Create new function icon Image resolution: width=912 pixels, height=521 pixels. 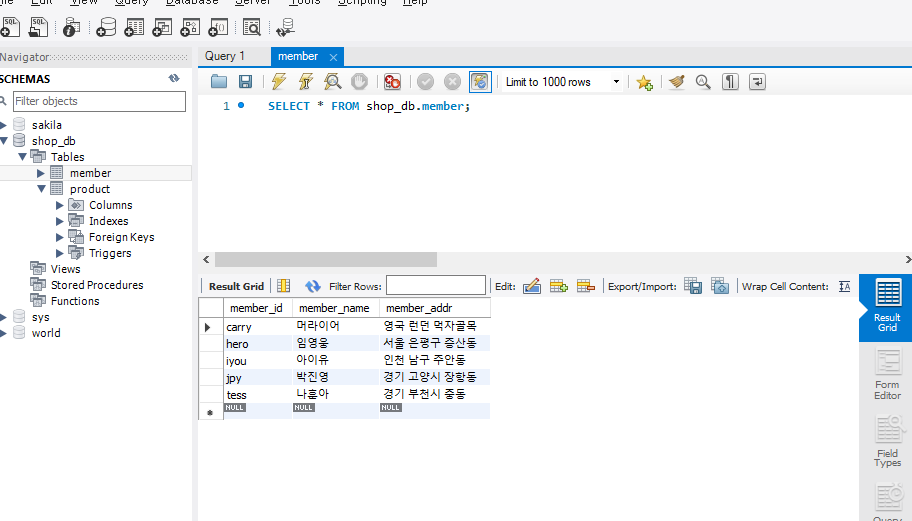point(218,27)
